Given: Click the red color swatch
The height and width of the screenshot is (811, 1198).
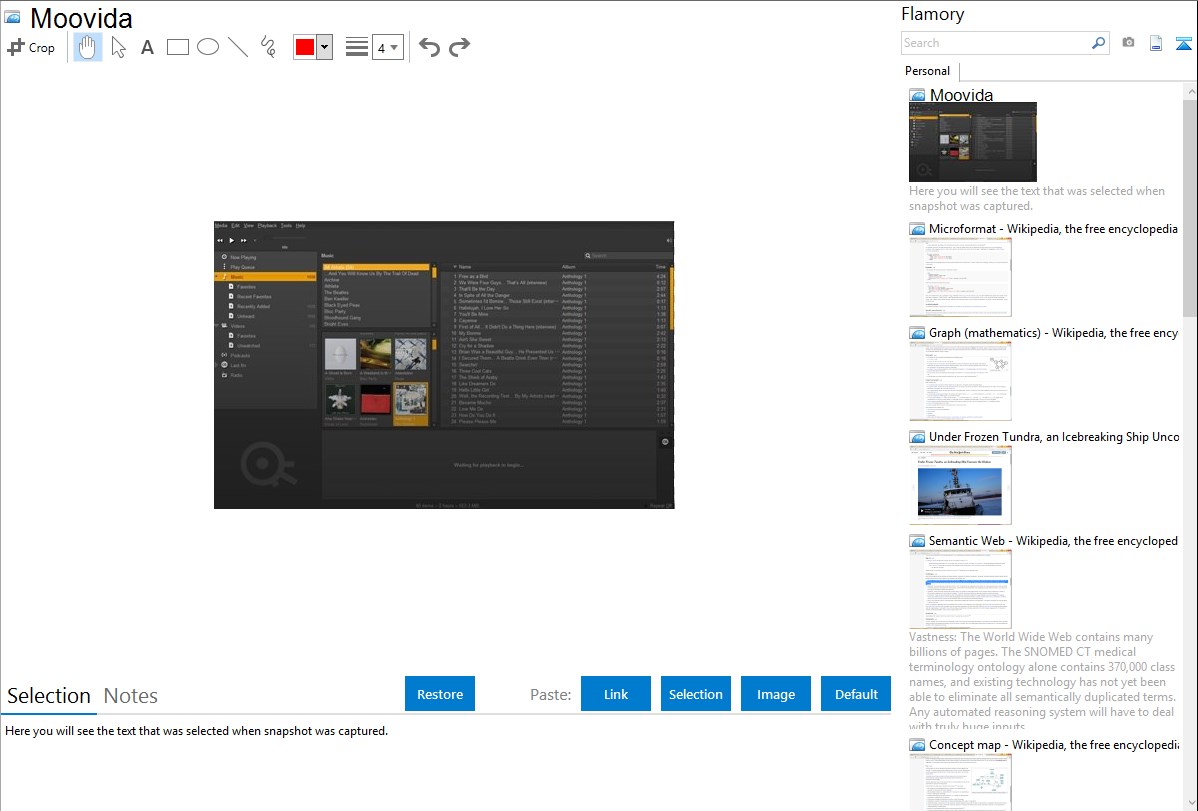Looking at the screenshot, I should coord(305,47).
